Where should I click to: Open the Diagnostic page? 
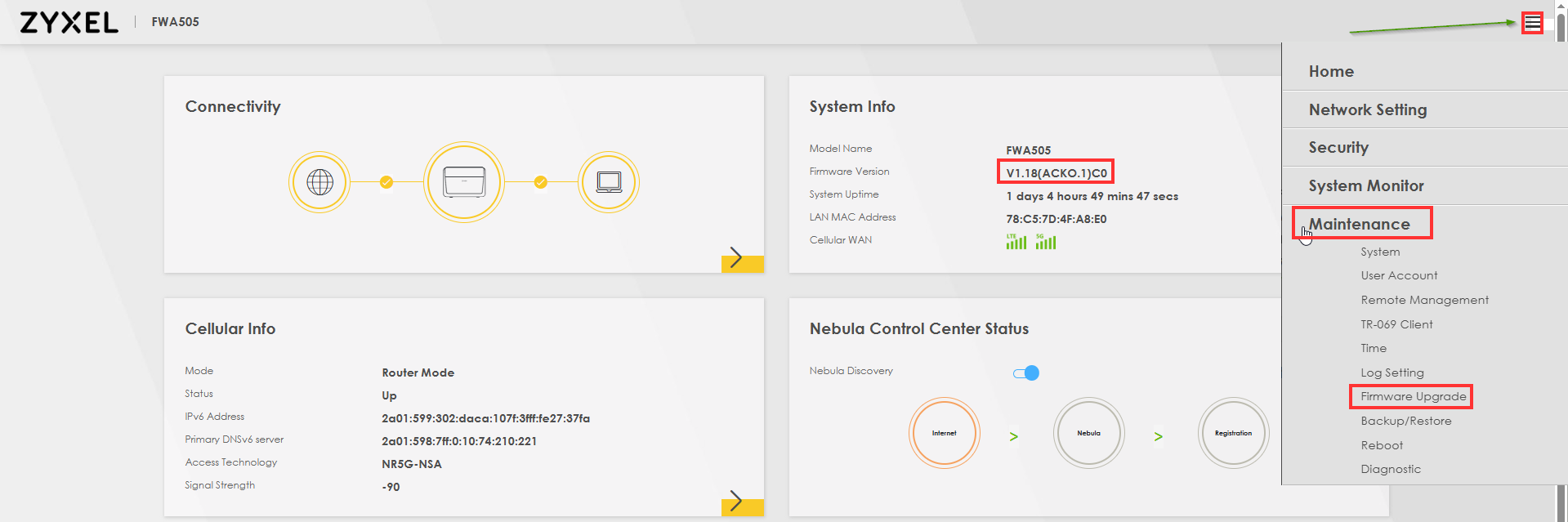click(1391, 470)
